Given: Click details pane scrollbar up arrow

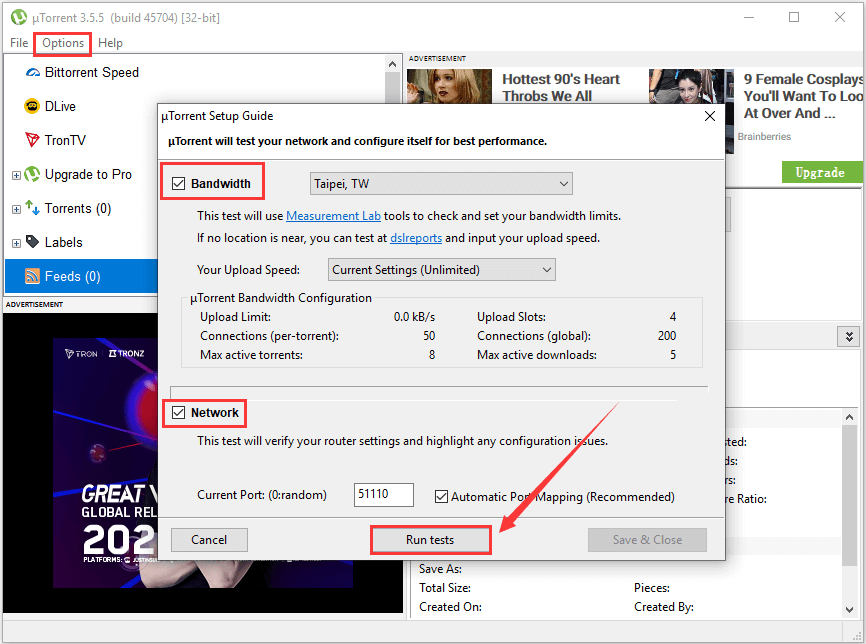Looking at the screenshot, I should point(849,418).
